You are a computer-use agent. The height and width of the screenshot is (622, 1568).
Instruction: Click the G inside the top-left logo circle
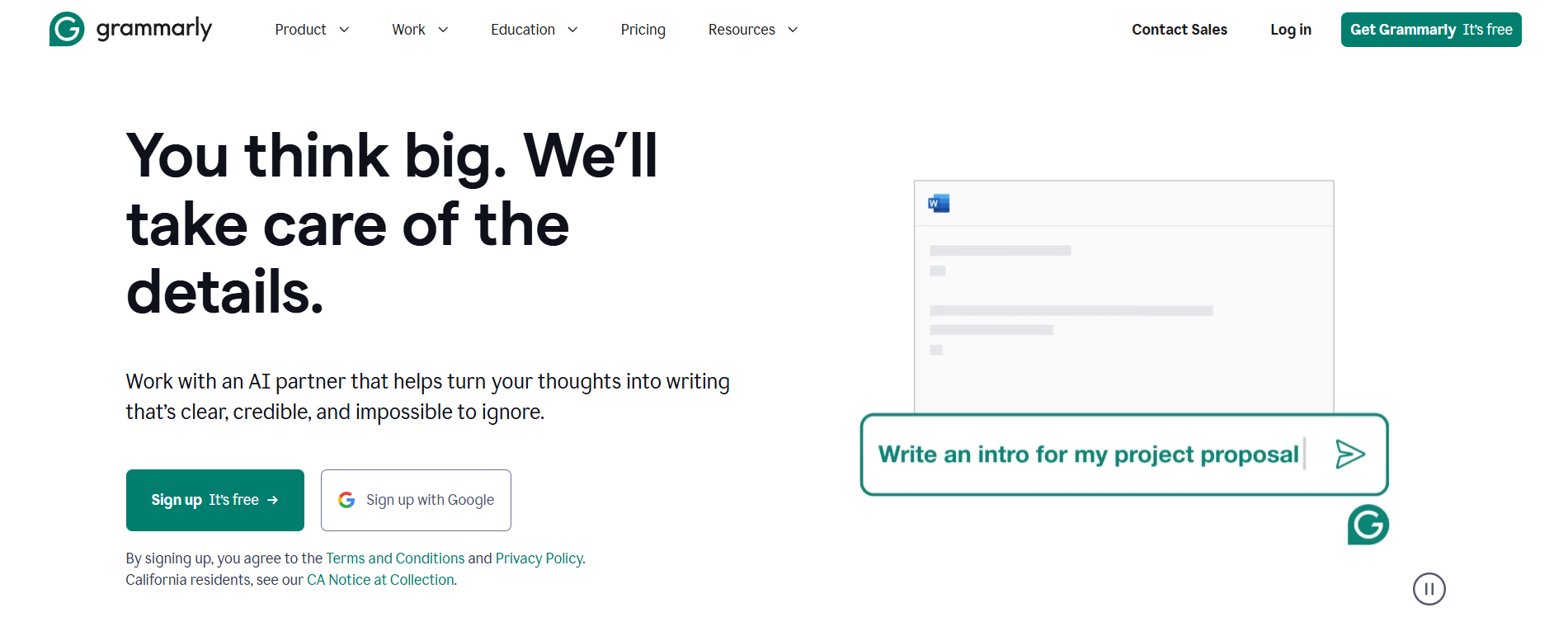coord(66,29)
